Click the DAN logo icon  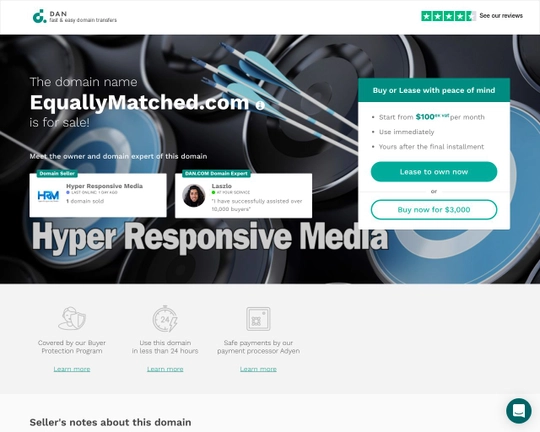40,16
